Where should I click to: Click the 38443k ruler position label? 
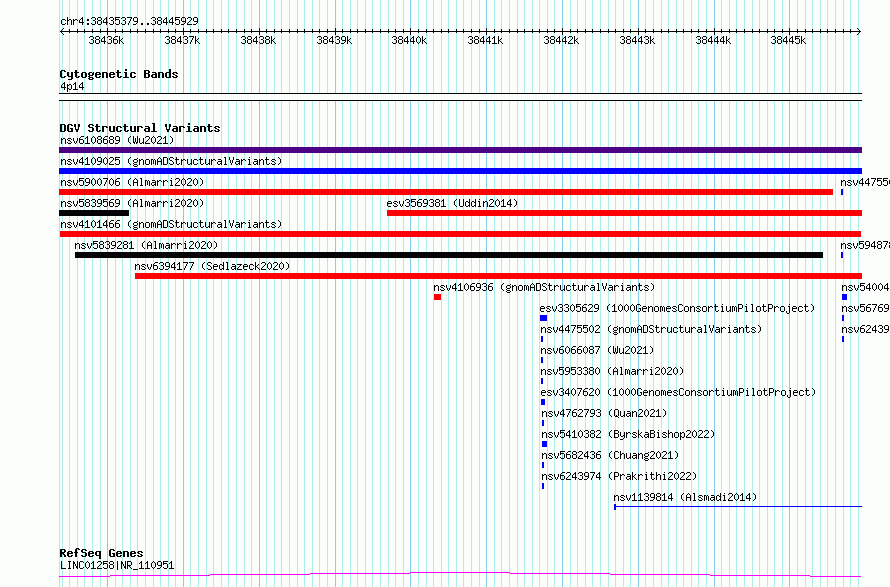pyautogui.click(x=637, y=40)
